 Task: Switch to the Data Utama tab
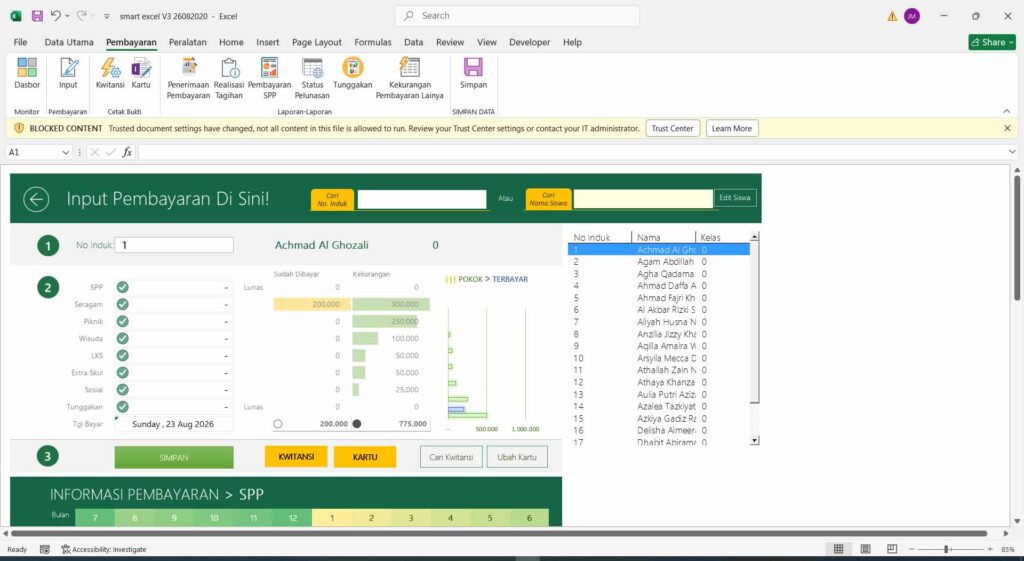pyautogui.click(x=69, y=42)
